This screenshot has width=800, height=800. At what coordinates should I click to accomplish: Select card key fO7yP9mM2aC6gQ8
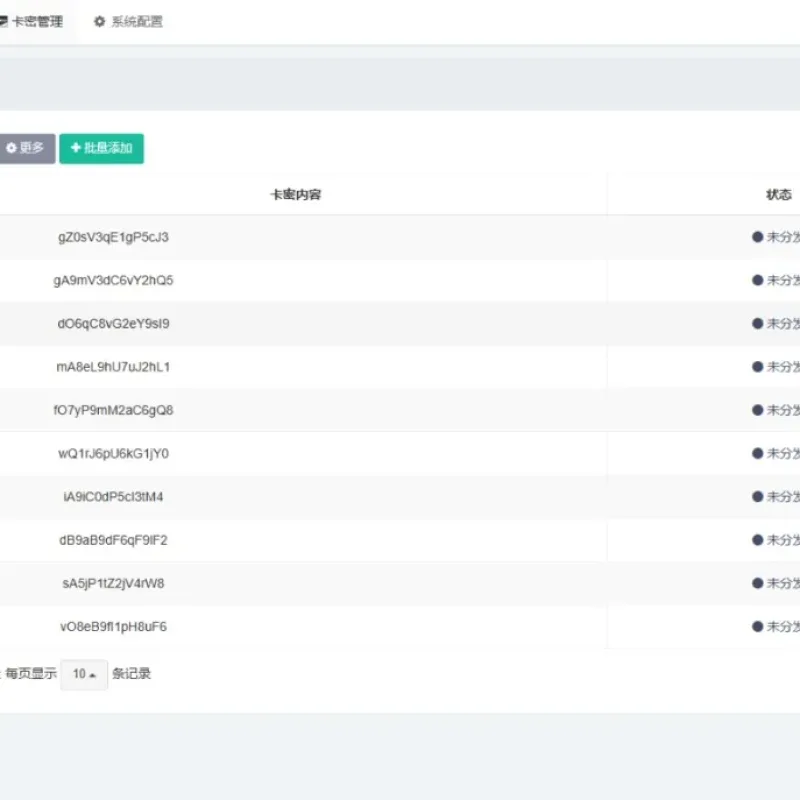tap(113, 410)
